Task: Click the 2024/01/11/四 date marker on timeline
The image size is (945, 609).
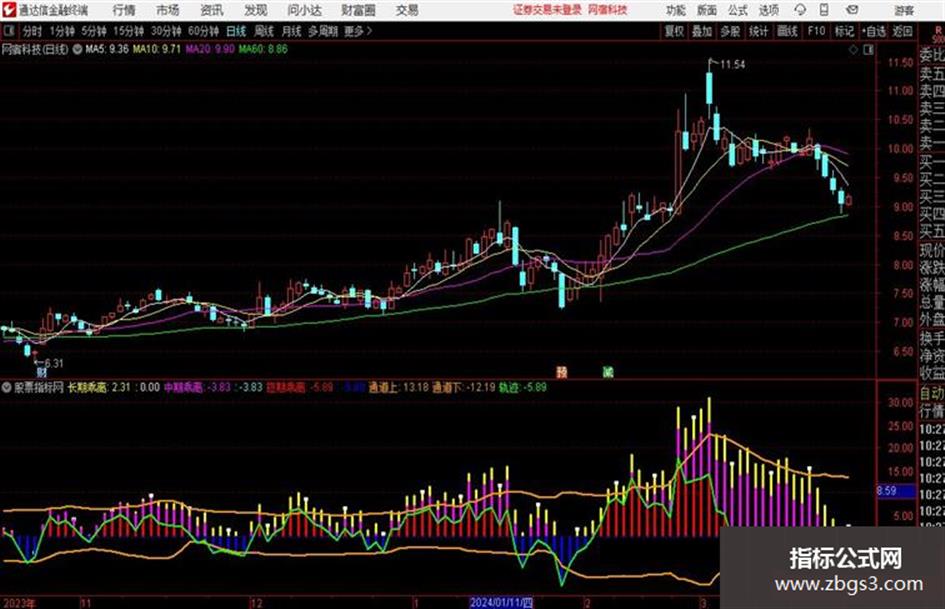Action: click(501, 602)
